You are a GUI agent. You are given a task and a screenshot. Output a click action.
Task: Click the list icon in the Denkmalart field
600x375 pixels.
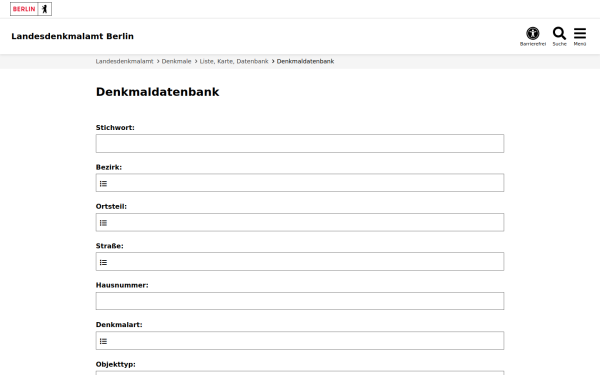103,341
